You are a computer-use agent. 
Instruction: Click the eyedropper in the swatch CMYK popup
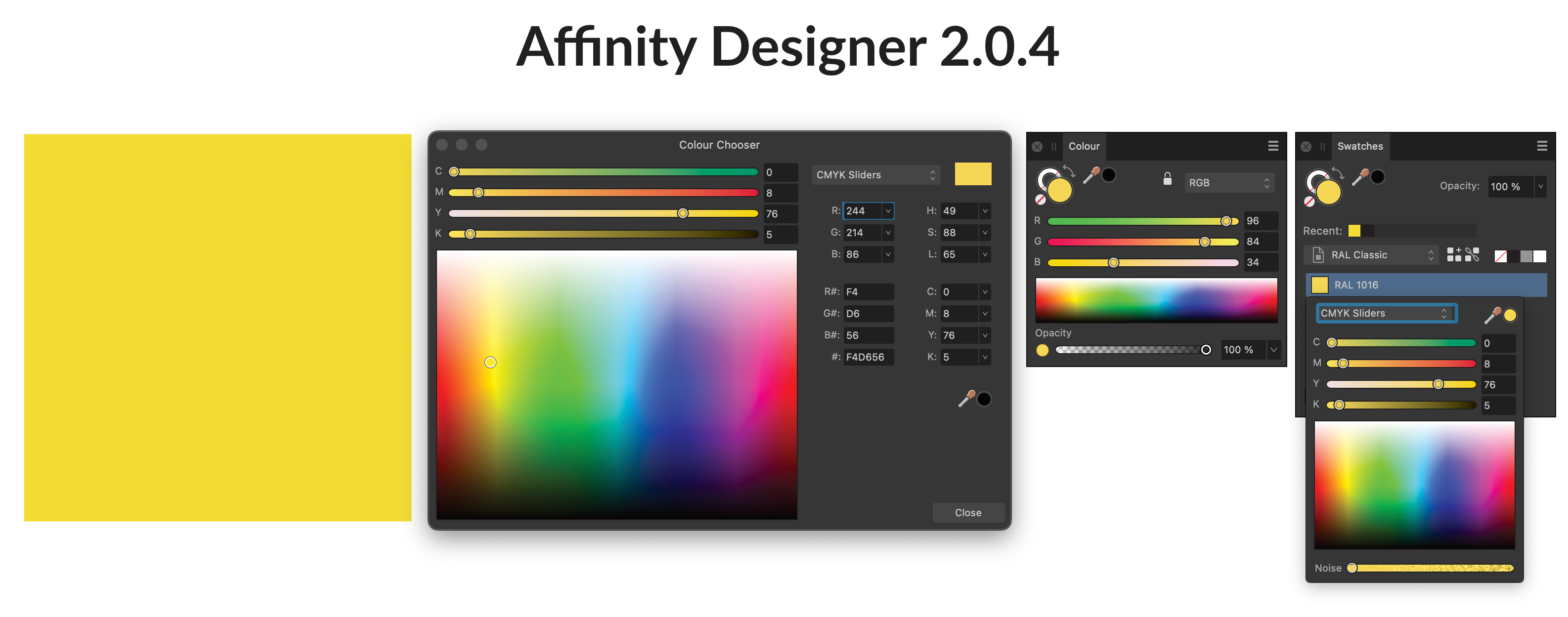[x=1492, y=315]
